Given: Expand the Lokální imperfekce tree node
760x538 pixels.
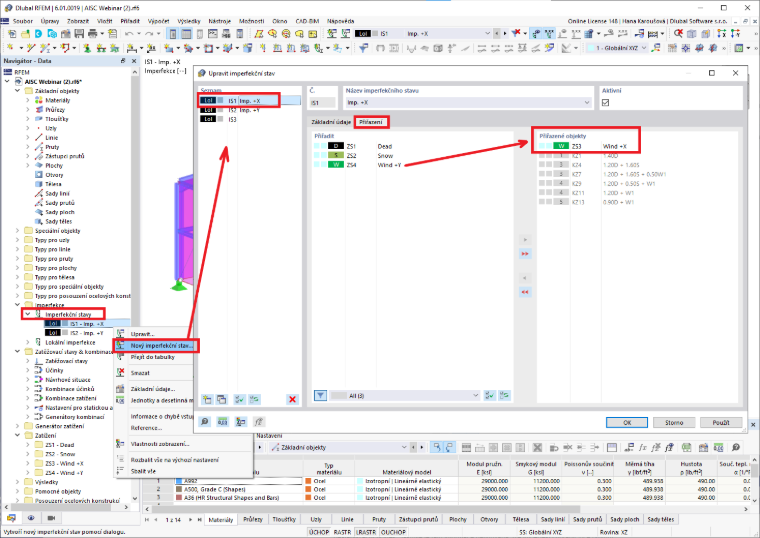Looking at the screenshot, I should (x=28, y=342).
